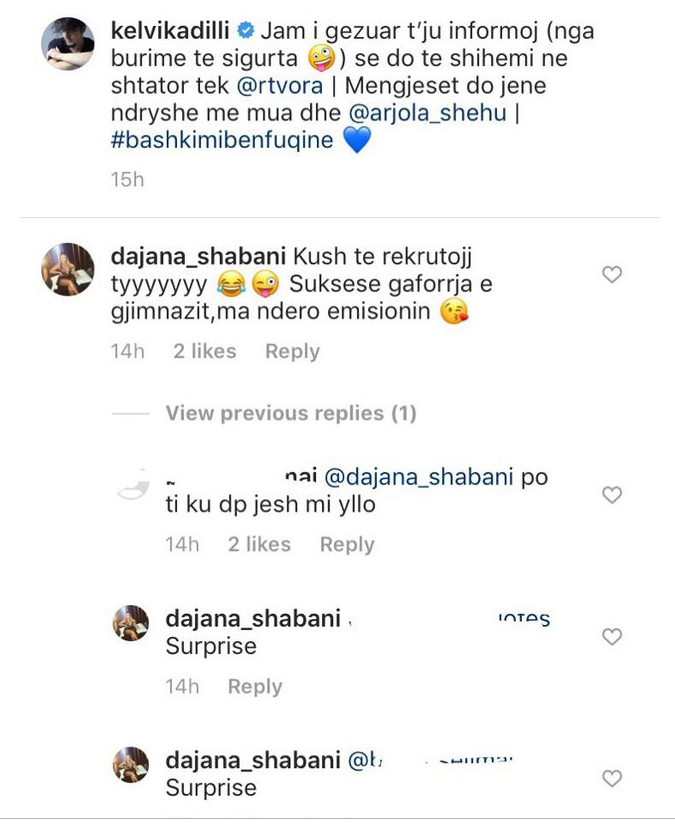Tap dajana_shabani avatar on first "Surprise" reply
Screen dimensions: 675x824
(131, 624)
